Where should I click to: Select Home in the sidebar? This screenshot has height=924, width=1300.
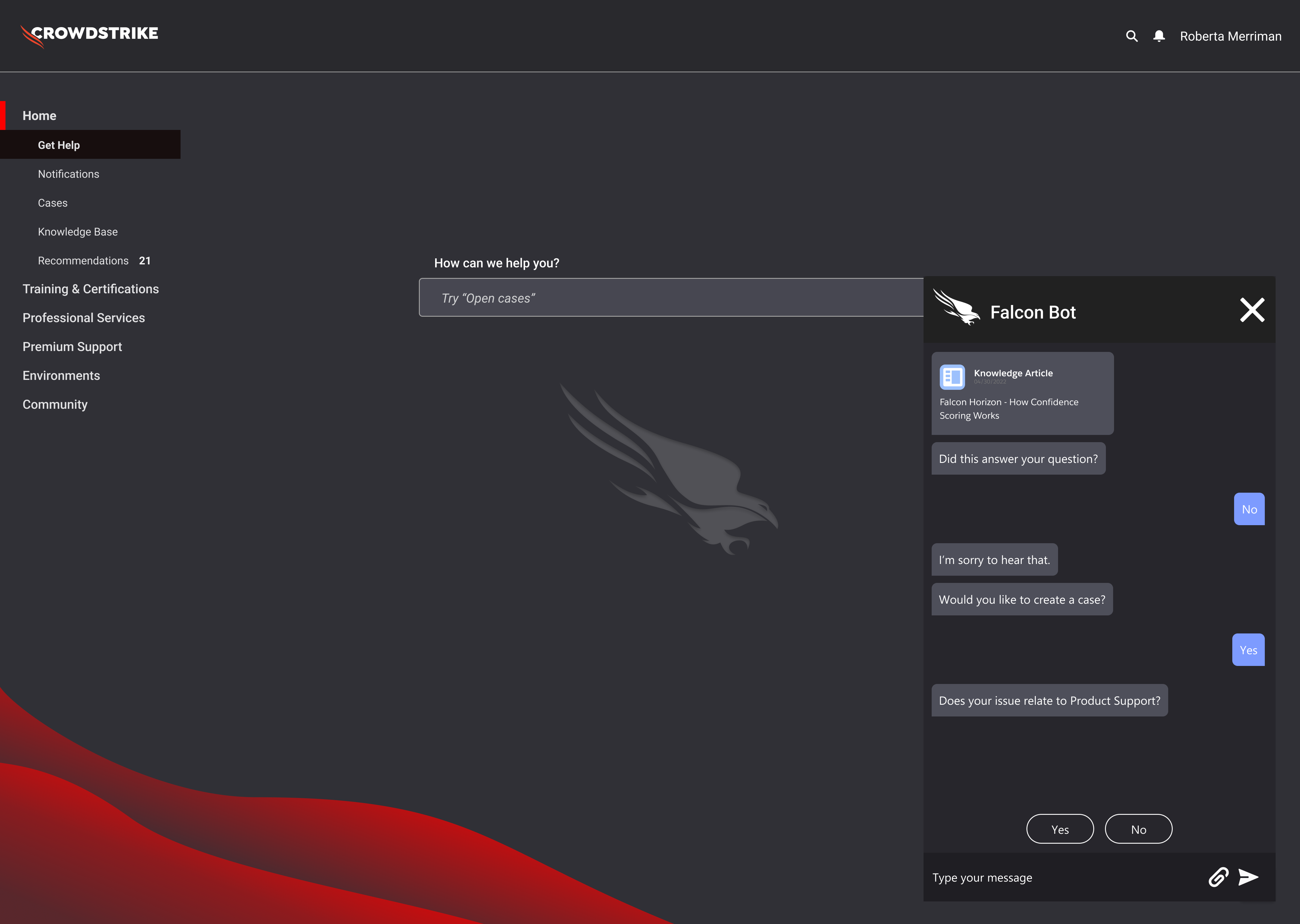39,115
